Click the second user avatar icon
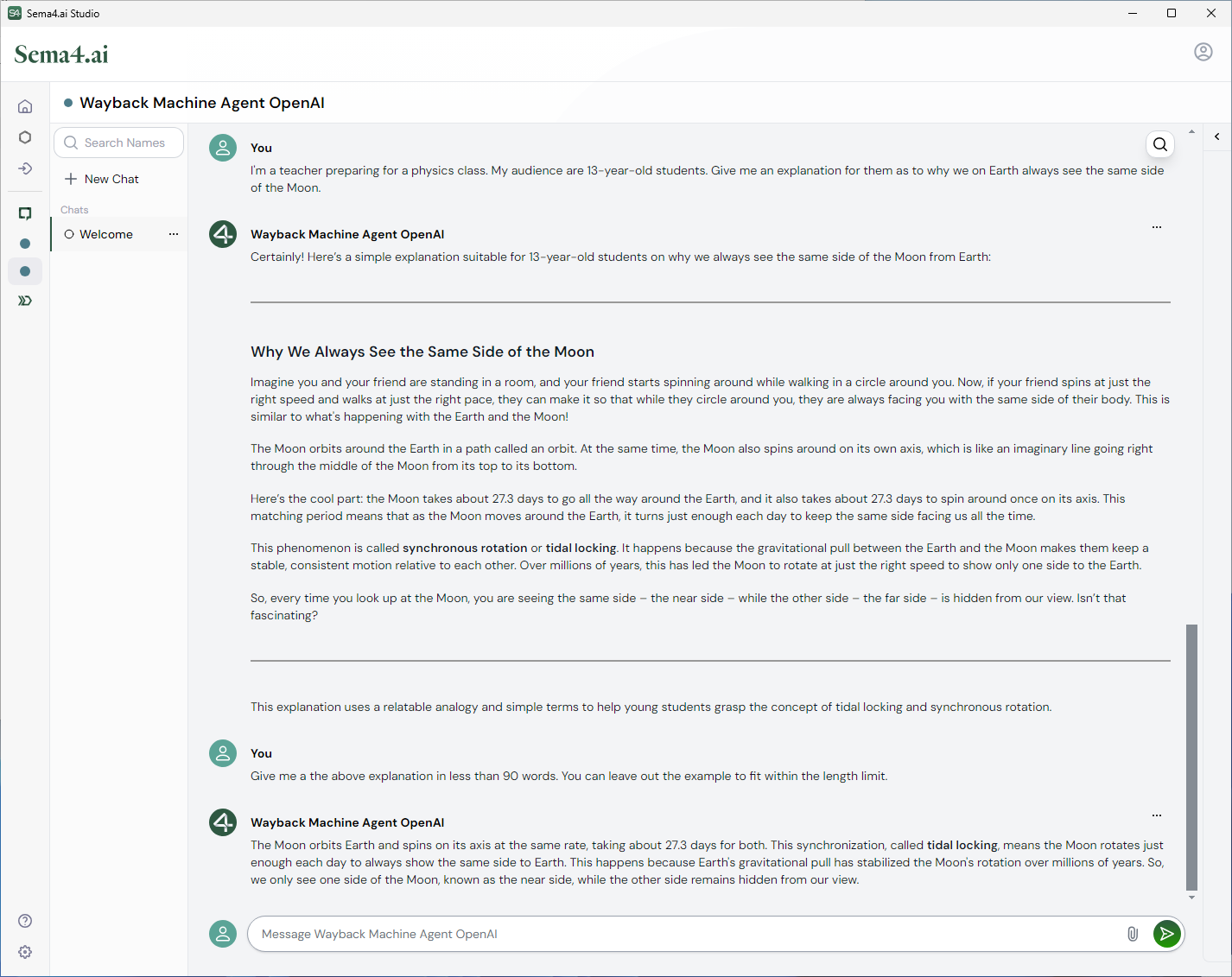The width and height of the screenshot is (1232, 977). pyautogui.click(x=223, y=753)
